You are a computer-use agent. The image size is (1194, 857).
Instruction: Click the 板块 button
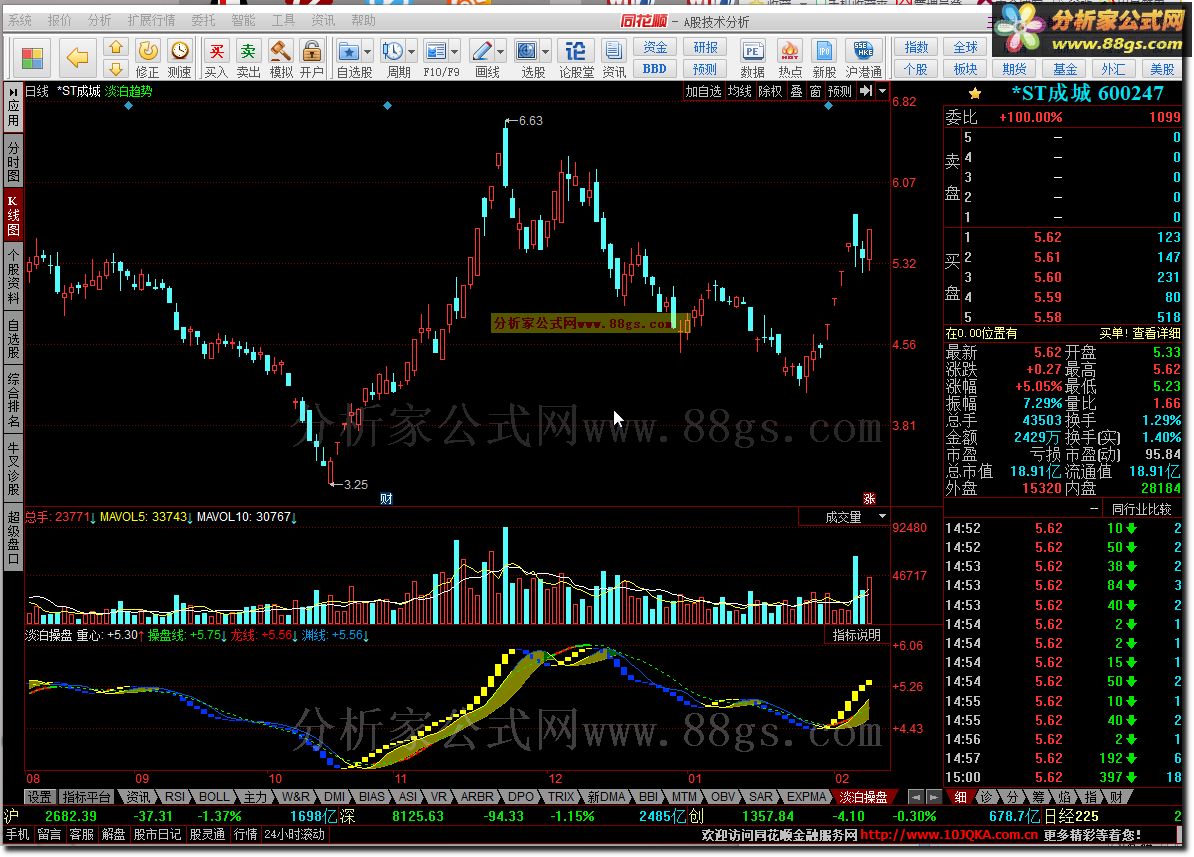[x=965, y=69]
